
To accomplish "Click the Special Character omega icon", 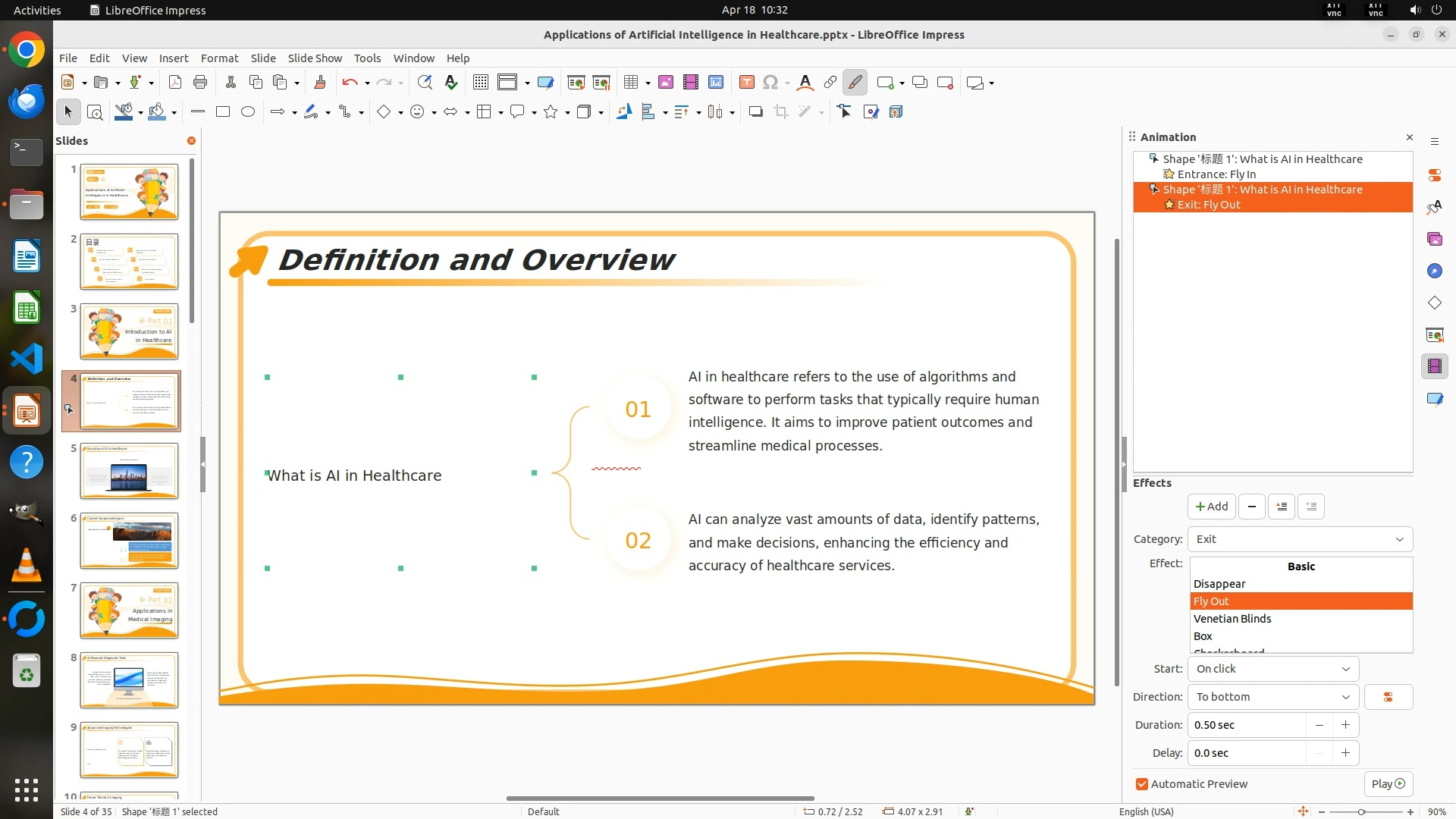I will click(x=770, y=83).
